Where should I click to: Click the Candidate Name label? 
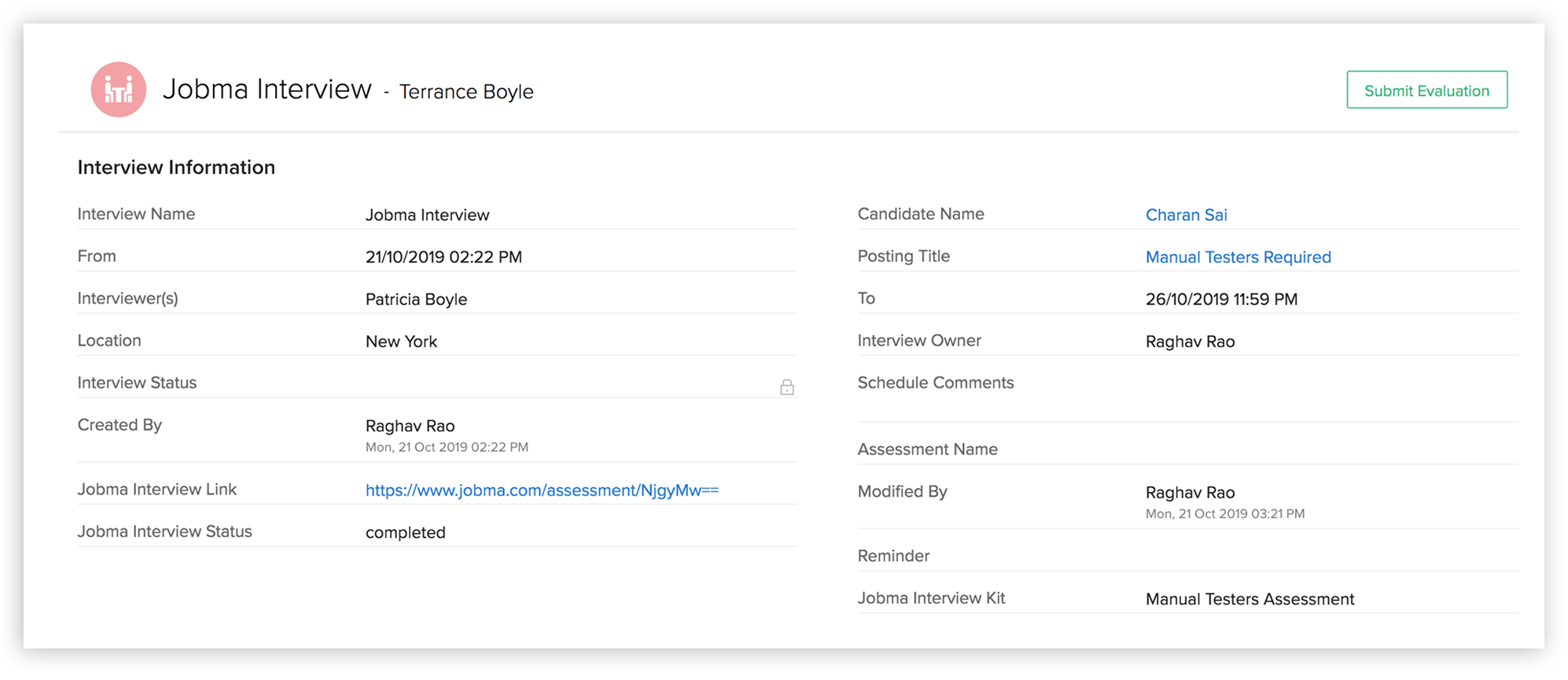(921, 214)
